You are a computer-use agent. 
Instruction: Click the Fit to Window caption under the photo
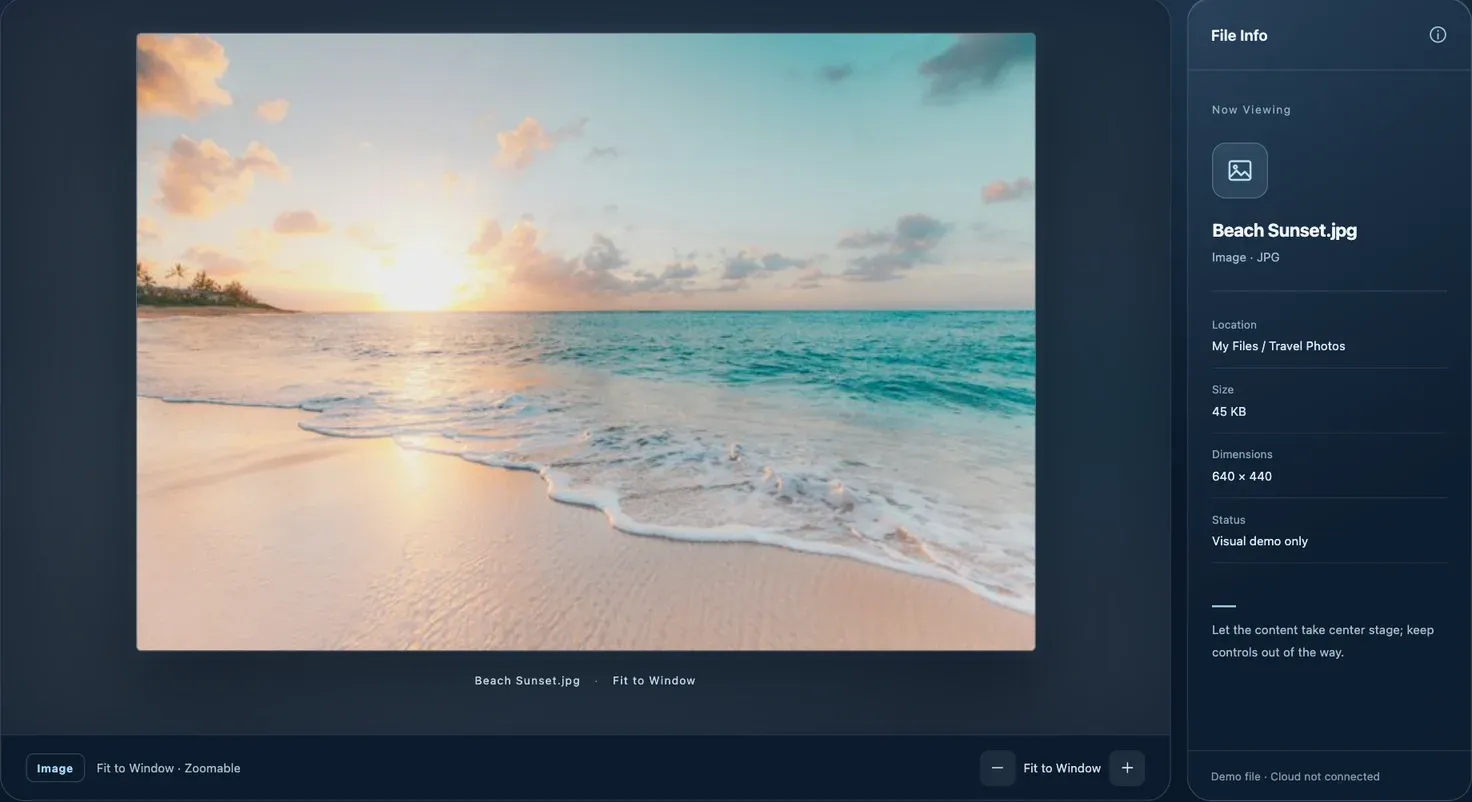[654, 680]
